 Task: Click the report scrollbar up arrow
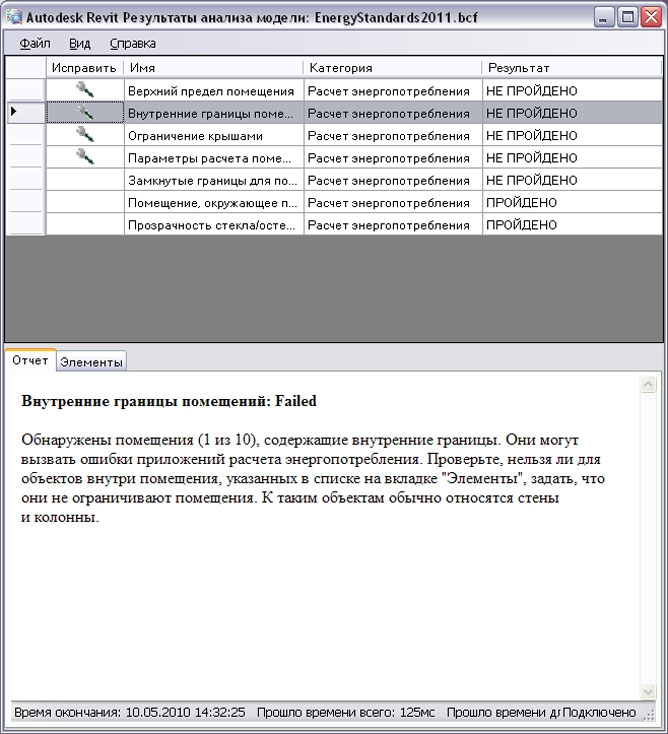(648, 385)
